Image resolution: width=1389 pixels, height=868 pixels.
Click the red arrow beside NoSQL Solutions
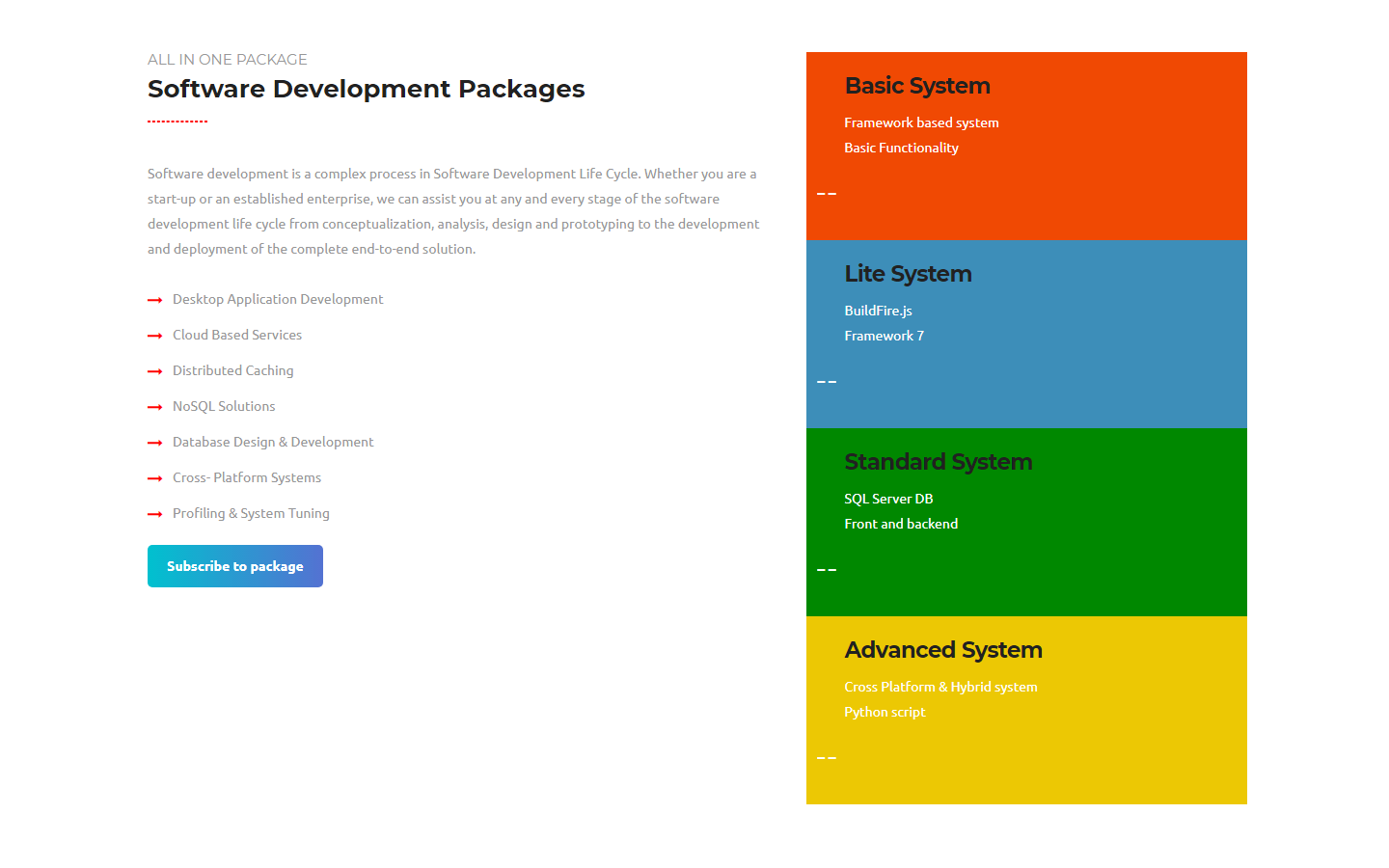tap(154, 407)
